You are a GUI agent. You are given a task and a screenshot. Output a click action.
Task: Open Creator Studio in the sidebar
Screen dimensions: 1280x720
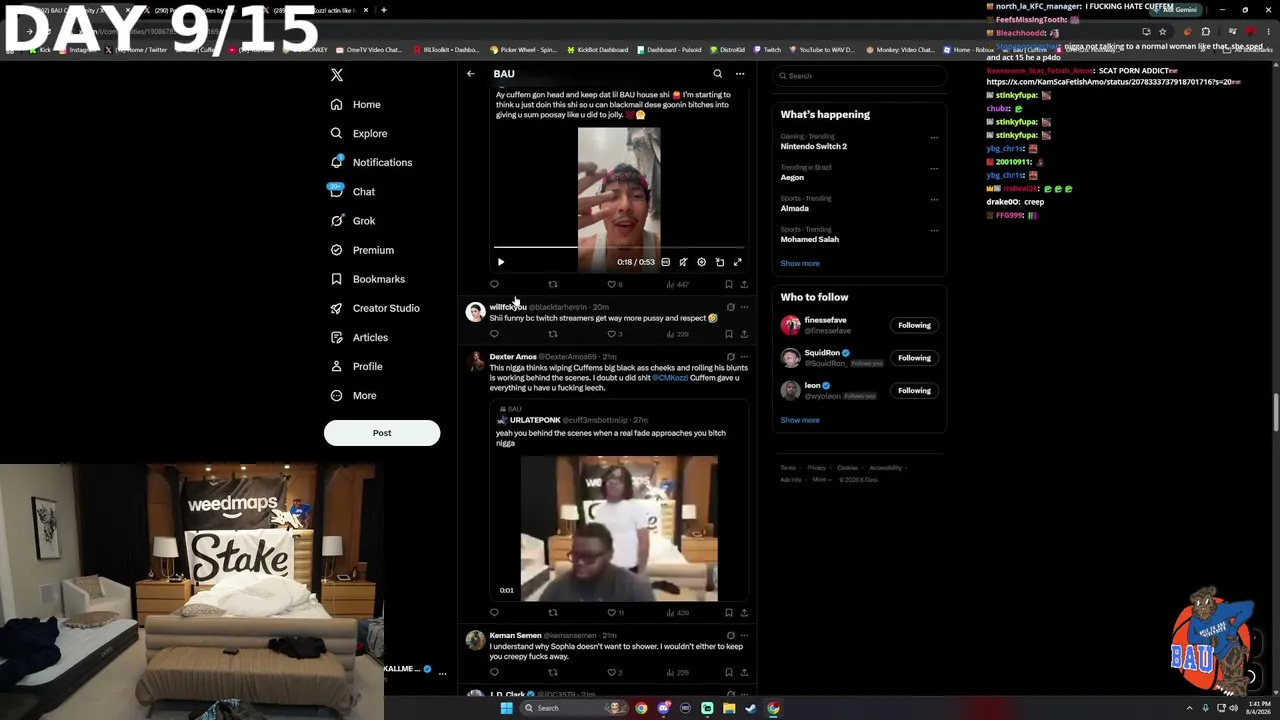[374, 308]
